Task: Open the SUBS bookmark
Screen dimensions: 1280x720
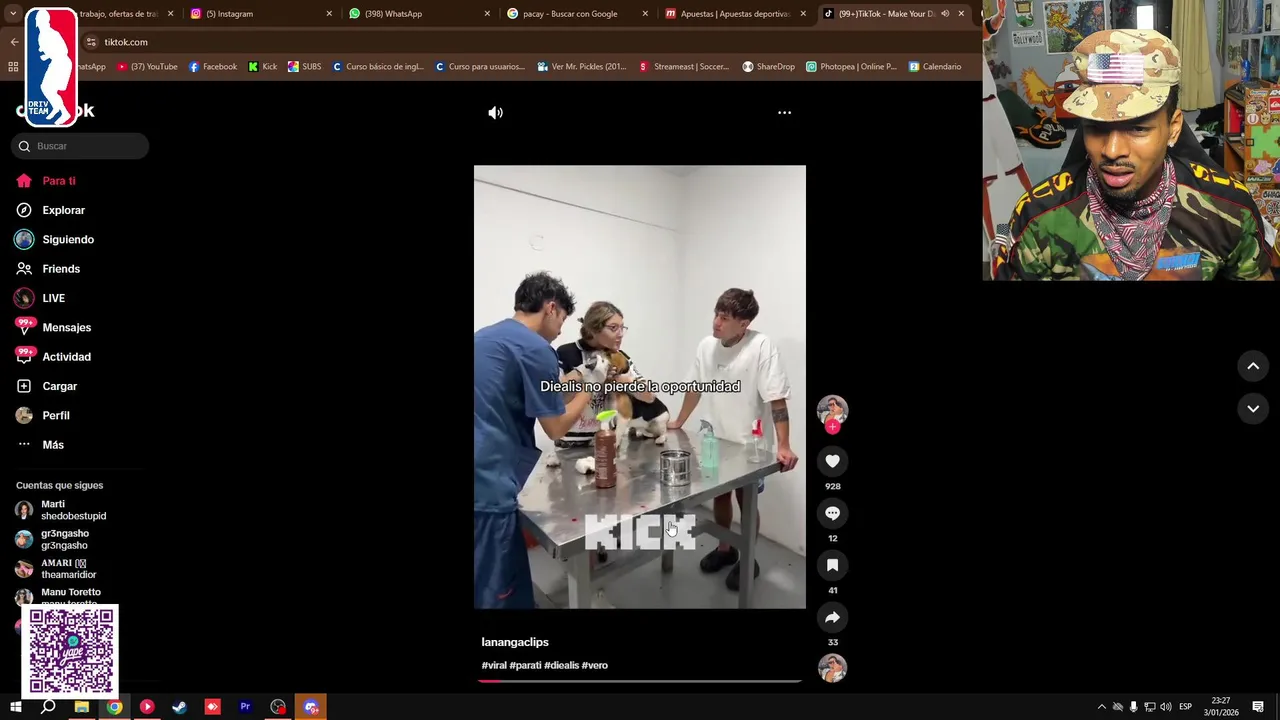Action: point(304,67)
